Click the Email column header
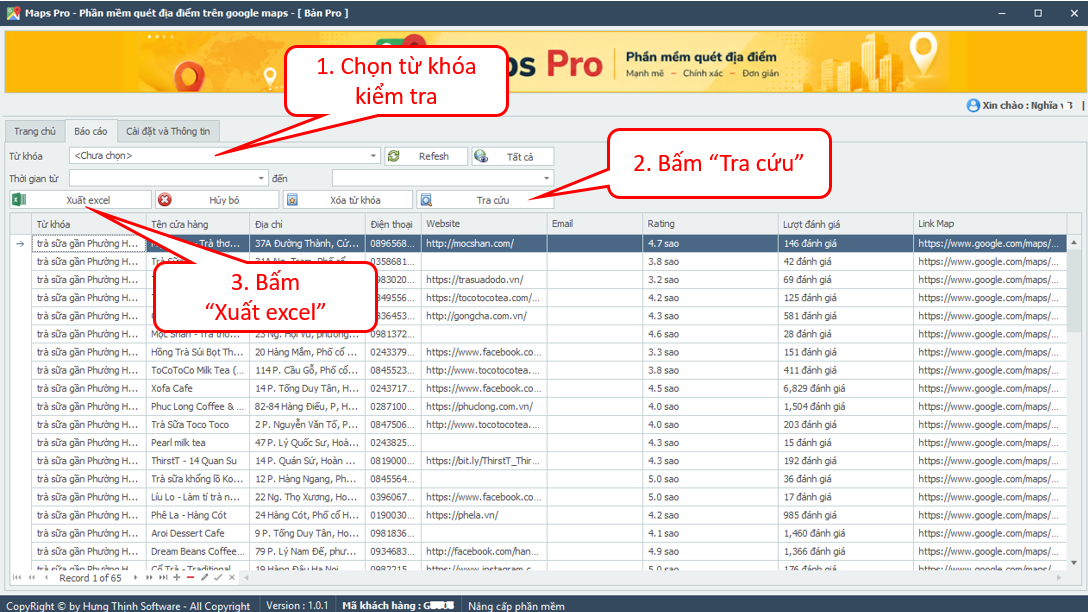1088x612 pixels. (595, 224)
